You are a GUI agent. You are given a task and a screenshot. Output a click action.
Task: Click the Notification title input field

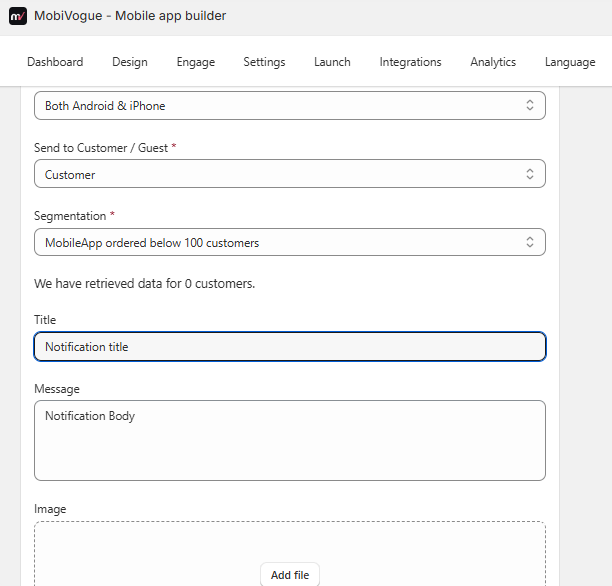pos(290,347)
